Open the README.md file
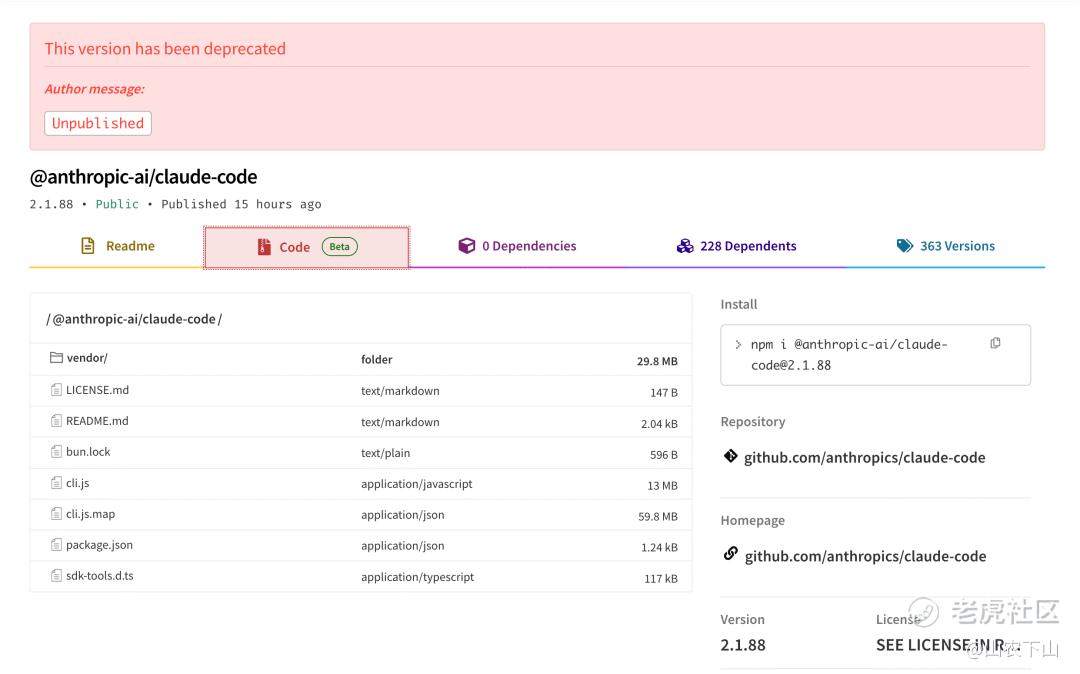1080x674 pixels. pos(97,421)
